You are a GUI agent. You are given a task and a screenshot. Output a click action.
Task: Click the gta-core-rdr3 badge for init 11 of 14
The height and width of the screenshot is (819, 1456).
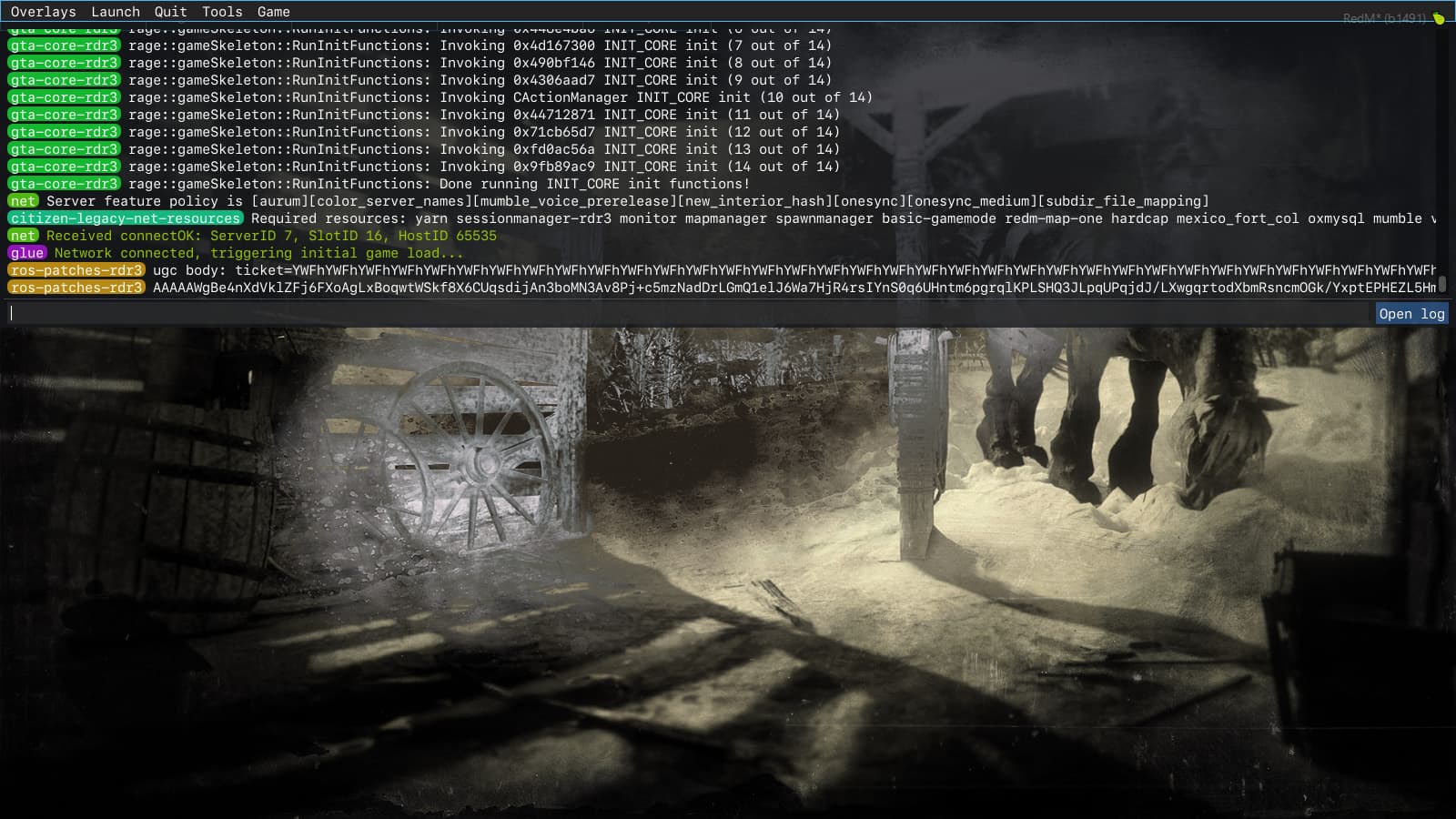[63, 115]
